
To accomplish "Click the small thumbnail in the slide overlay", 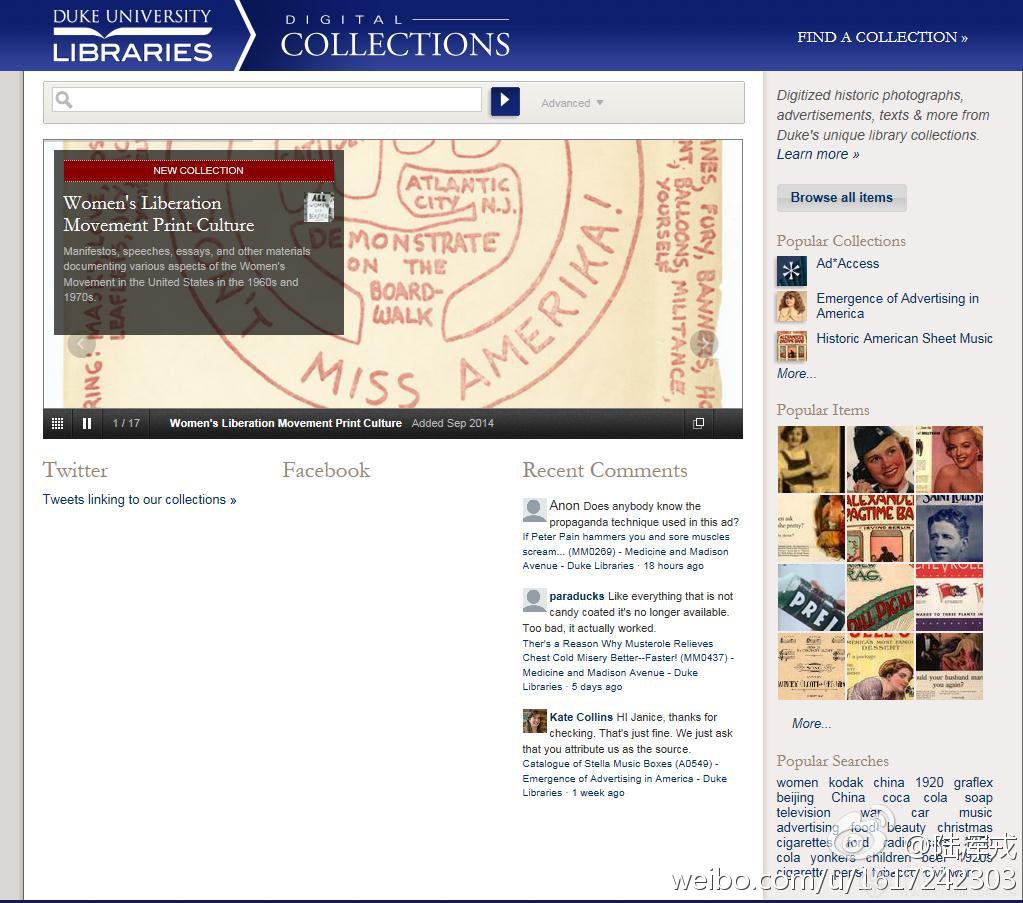I will pyautogui.click(x=319, y=207).
